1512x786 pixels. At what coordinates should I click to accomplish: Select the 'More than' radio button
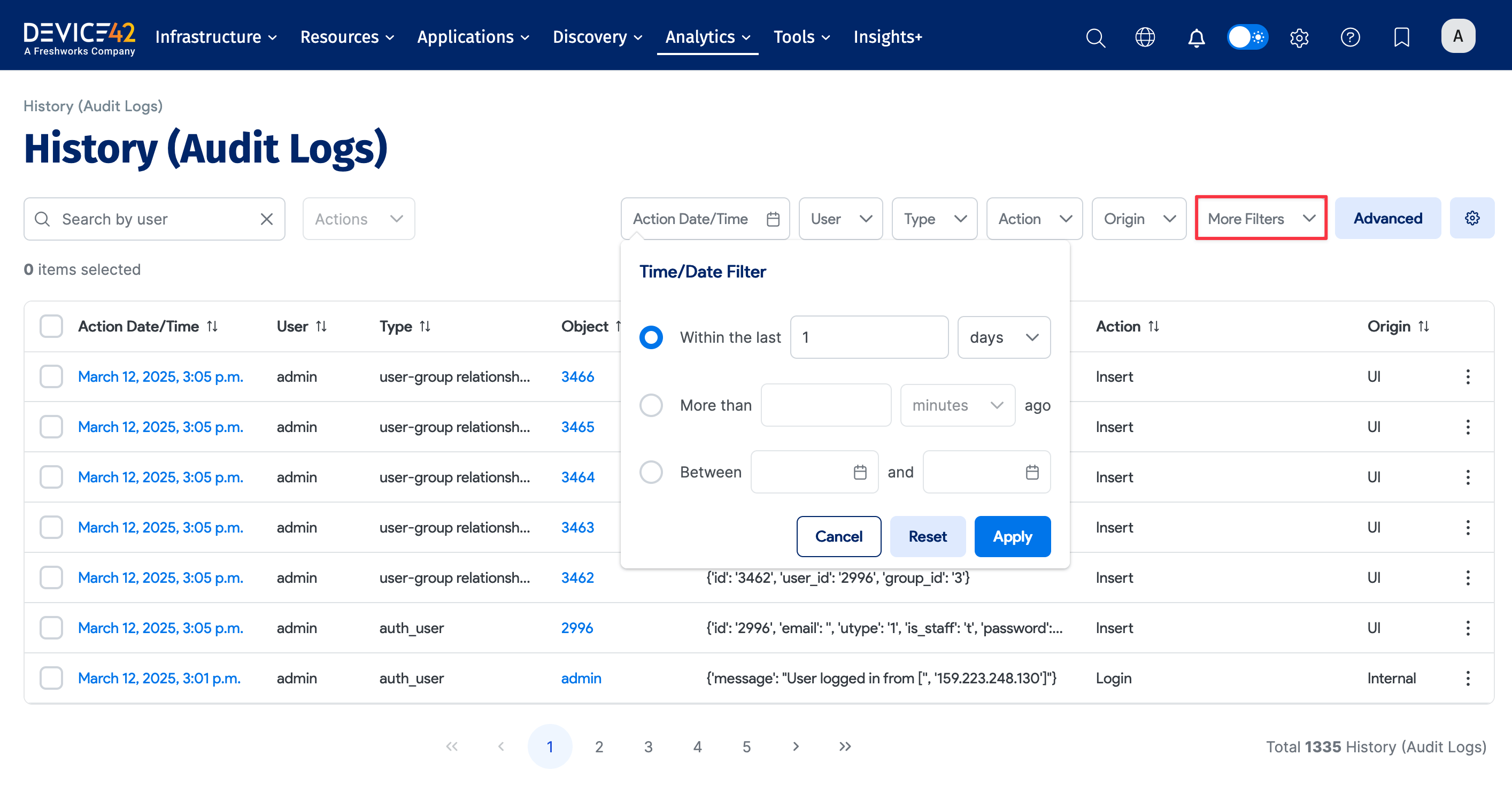tap(651, 405)
